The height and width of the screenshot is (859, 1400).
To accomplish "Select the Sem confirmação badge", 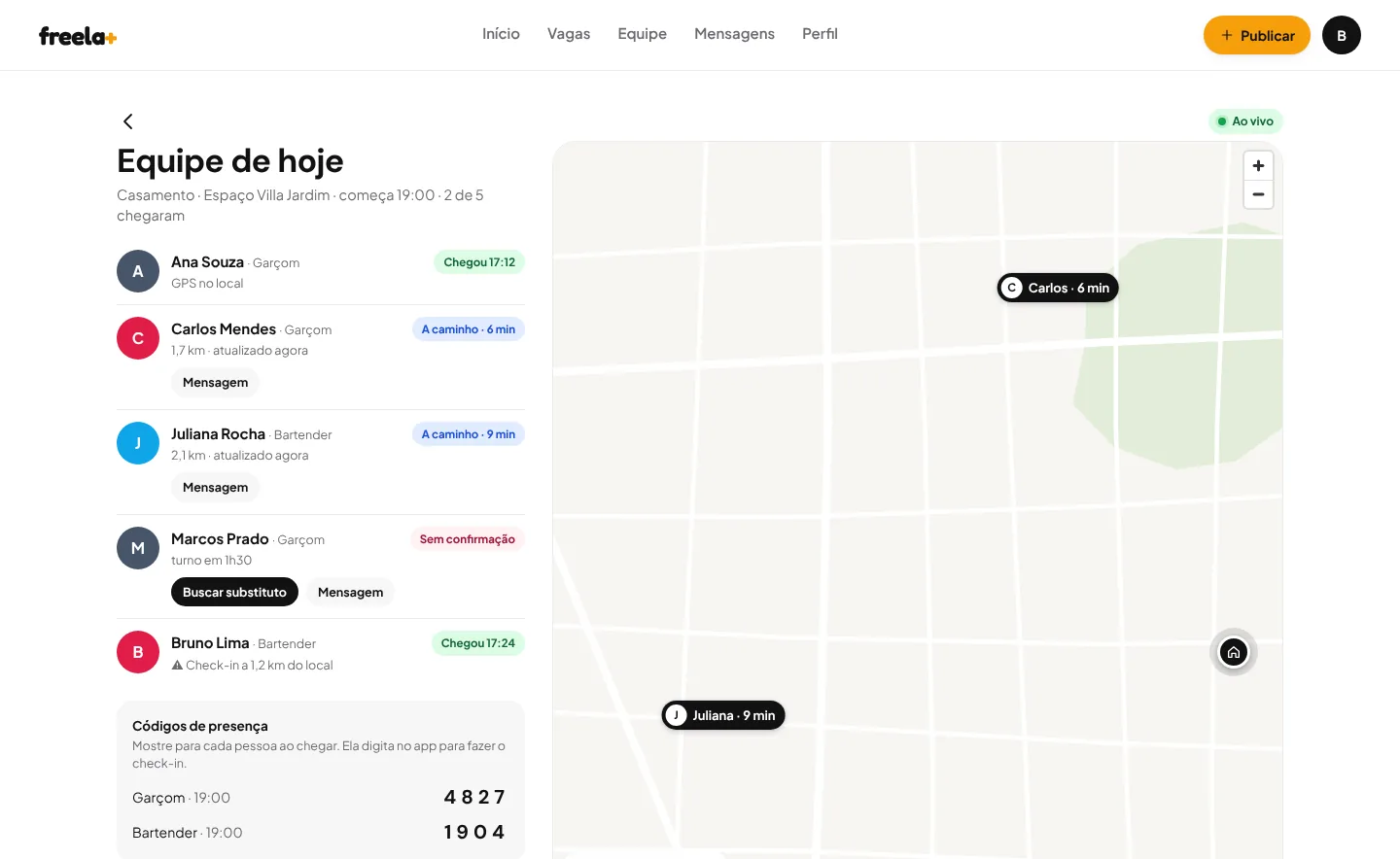I will pyautogui.click(x=468, y=539).
